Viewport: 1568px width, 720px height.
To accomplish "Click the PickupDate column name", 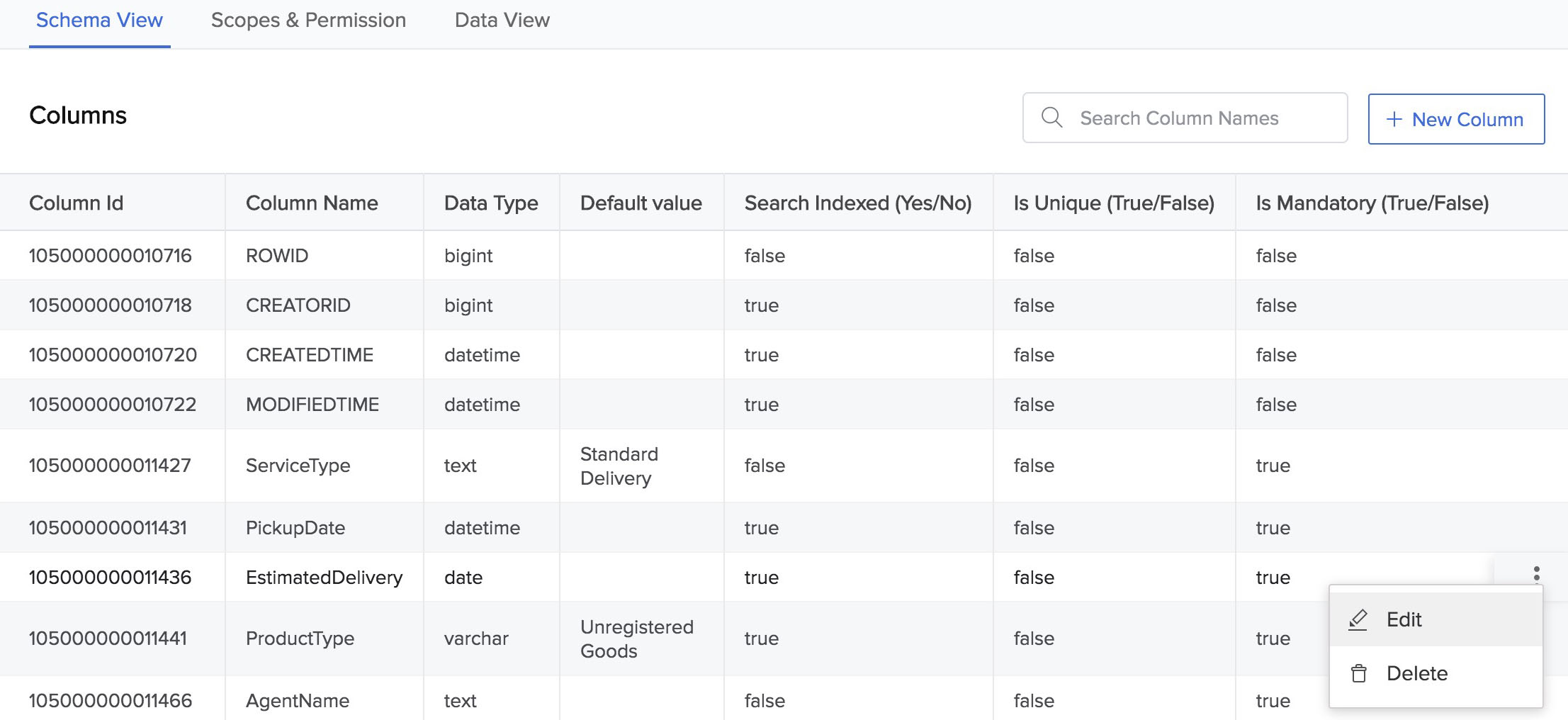I will coord(295,527).
